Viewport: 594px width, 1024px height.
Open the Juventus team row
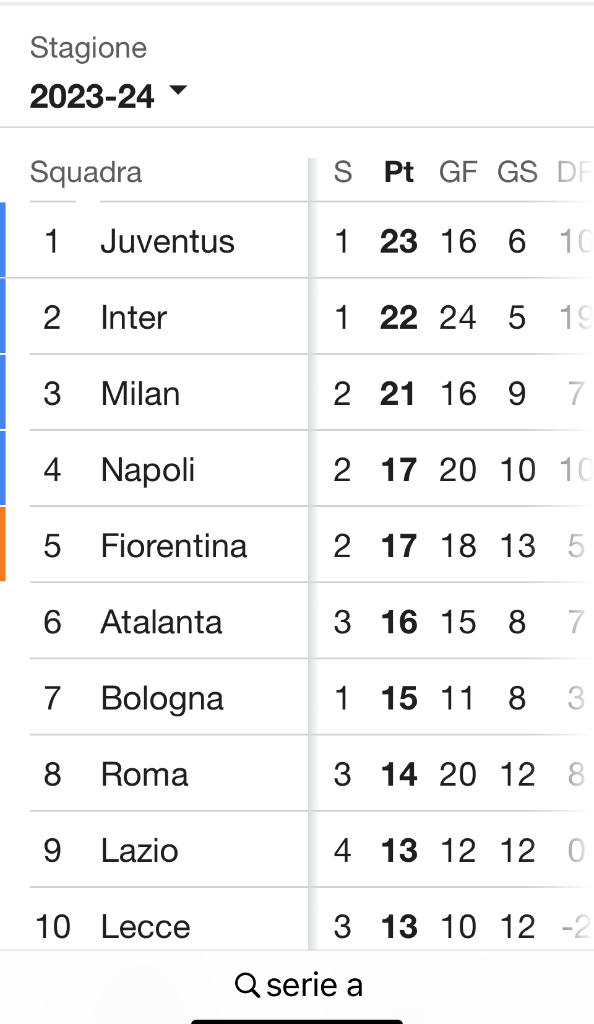pyautogui.click(x=297, y=241)
